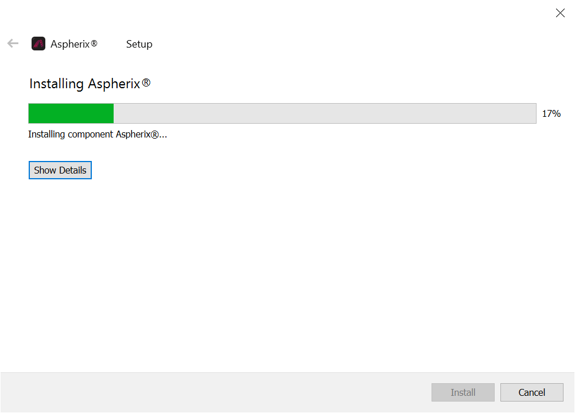
Task: Click the Aspherix logo icon
Action: click(38, 44)
